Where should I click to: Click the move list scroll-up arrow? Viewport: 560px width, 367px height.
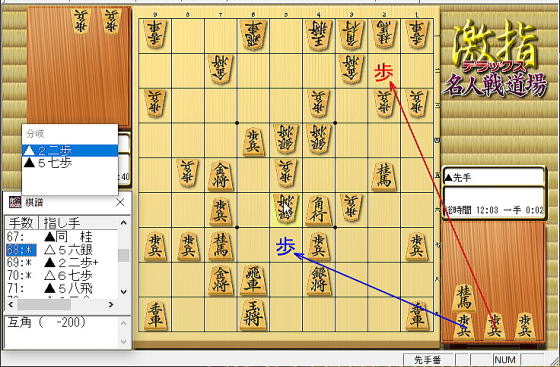click(124, 223)
